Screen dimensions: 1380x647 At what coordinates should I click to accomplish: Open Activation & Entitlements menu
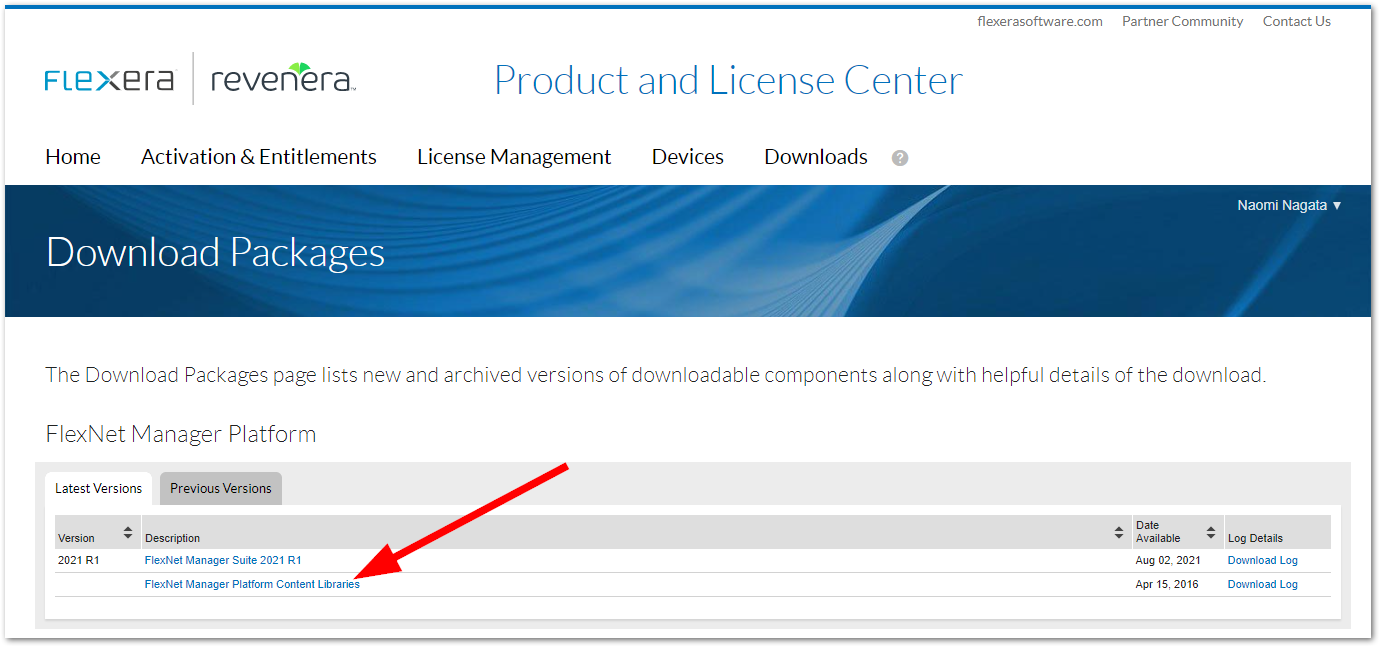click(259, 157)
